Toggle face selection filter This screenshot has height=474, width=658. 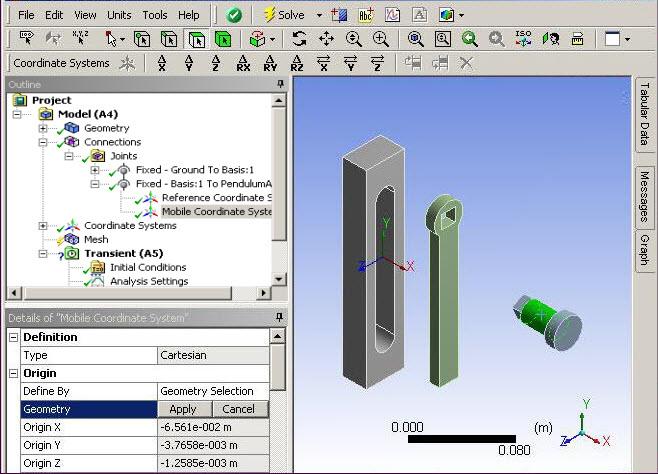(196, 39)
